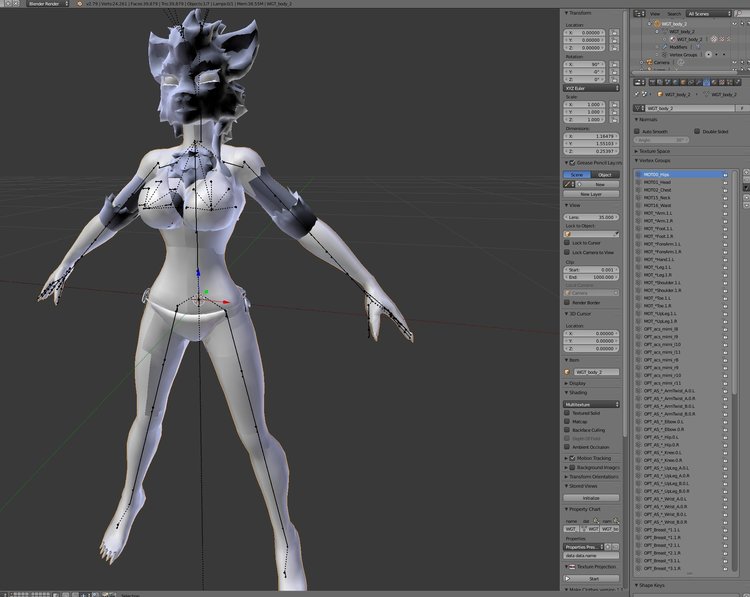Click the grease pencil New button
Screen dimensions: 750x597
click(597, 184)
